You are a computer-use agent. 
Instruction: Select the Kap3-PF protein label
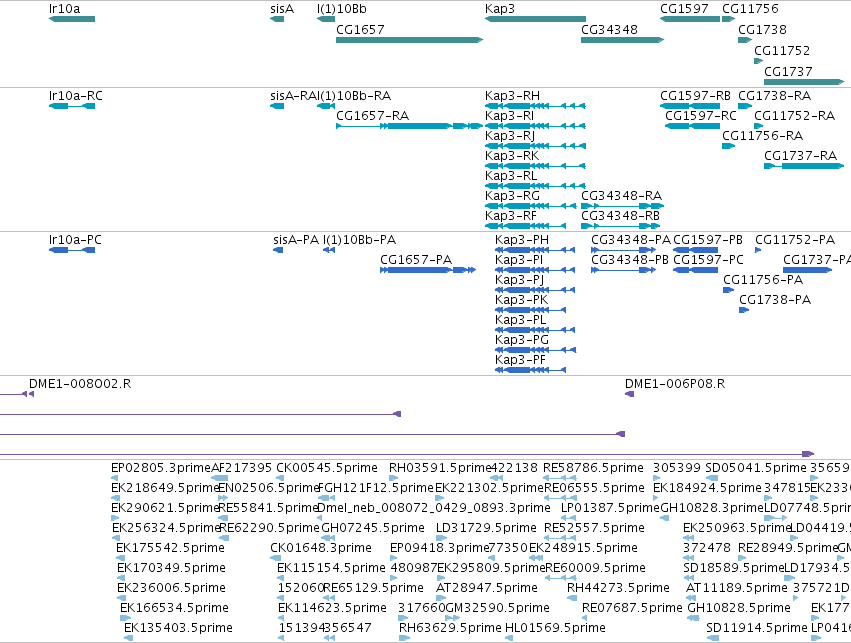[x=520, y=360]
